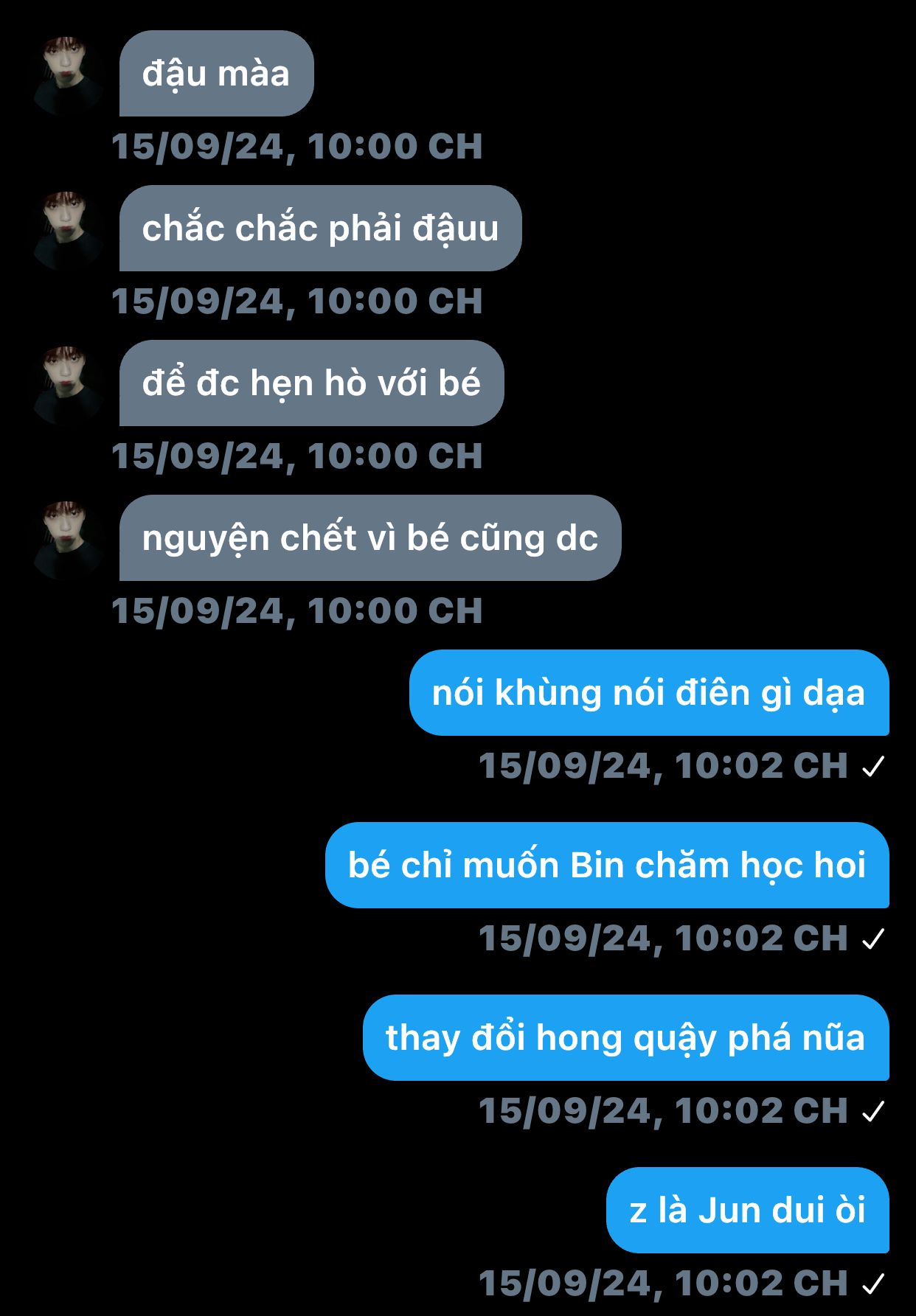This screenshot has width=916, height=1316.
Task: Click the checkmark under "thay đổi hong quậy phá nữa"
Action: tap(873, 1112)
